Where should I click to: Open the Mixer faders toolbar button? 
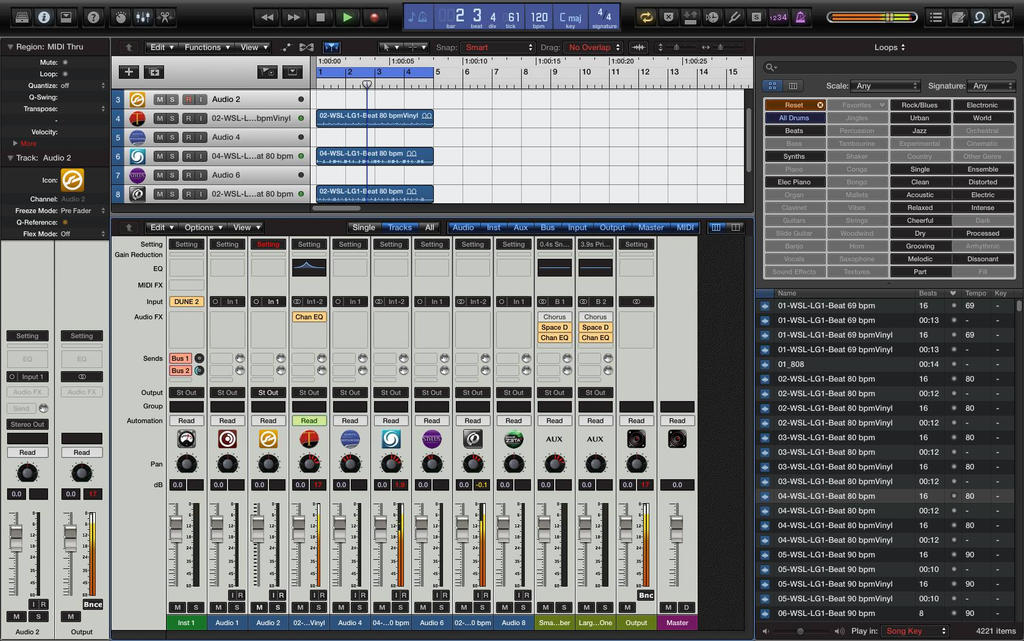[x=142, y=17]
